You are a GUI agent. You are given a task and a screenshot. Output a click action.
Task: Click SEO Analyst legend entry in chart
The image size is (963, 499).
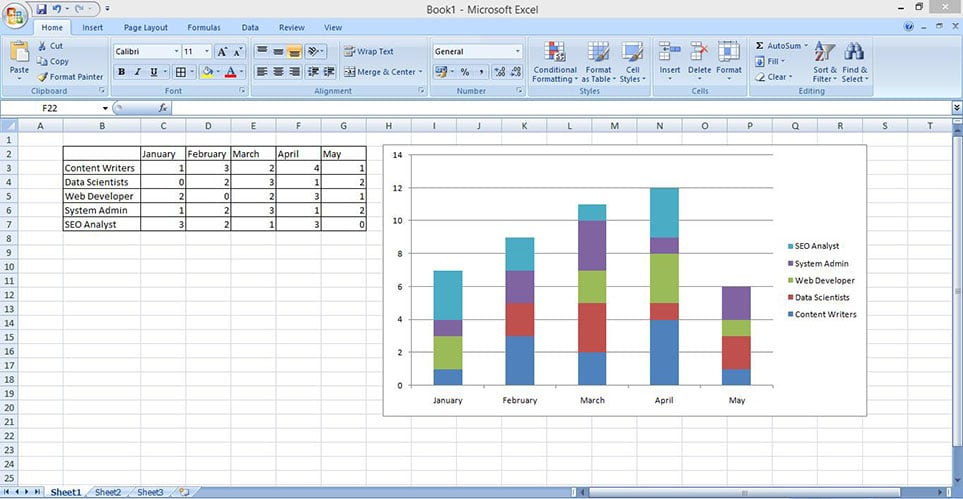pos(812,246)
